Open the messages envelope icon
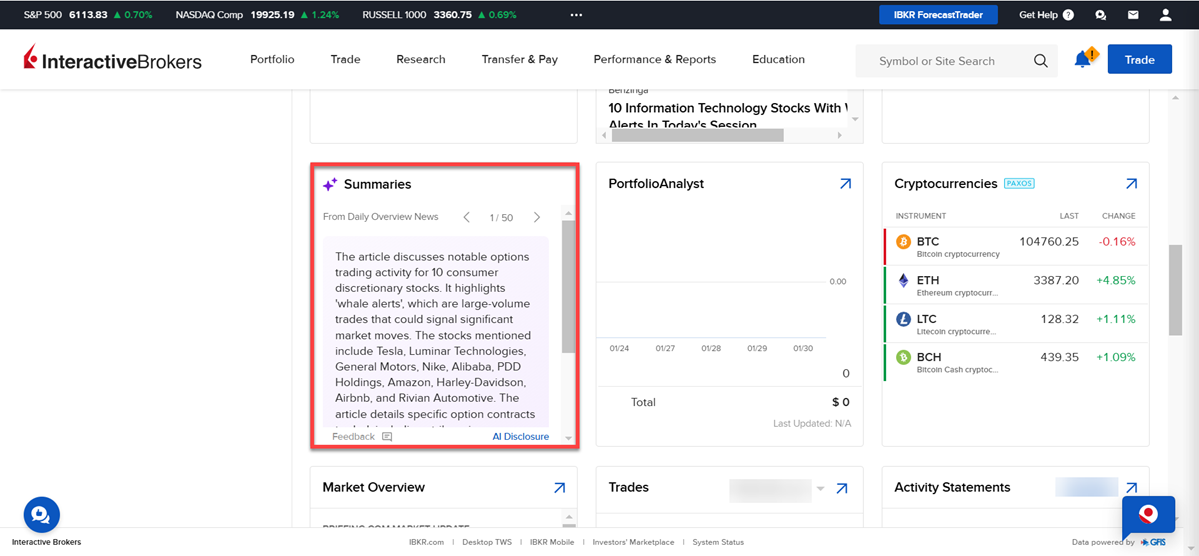Image resolution: width=1199 pixels, height=556 pixels. pos(1132,15)
